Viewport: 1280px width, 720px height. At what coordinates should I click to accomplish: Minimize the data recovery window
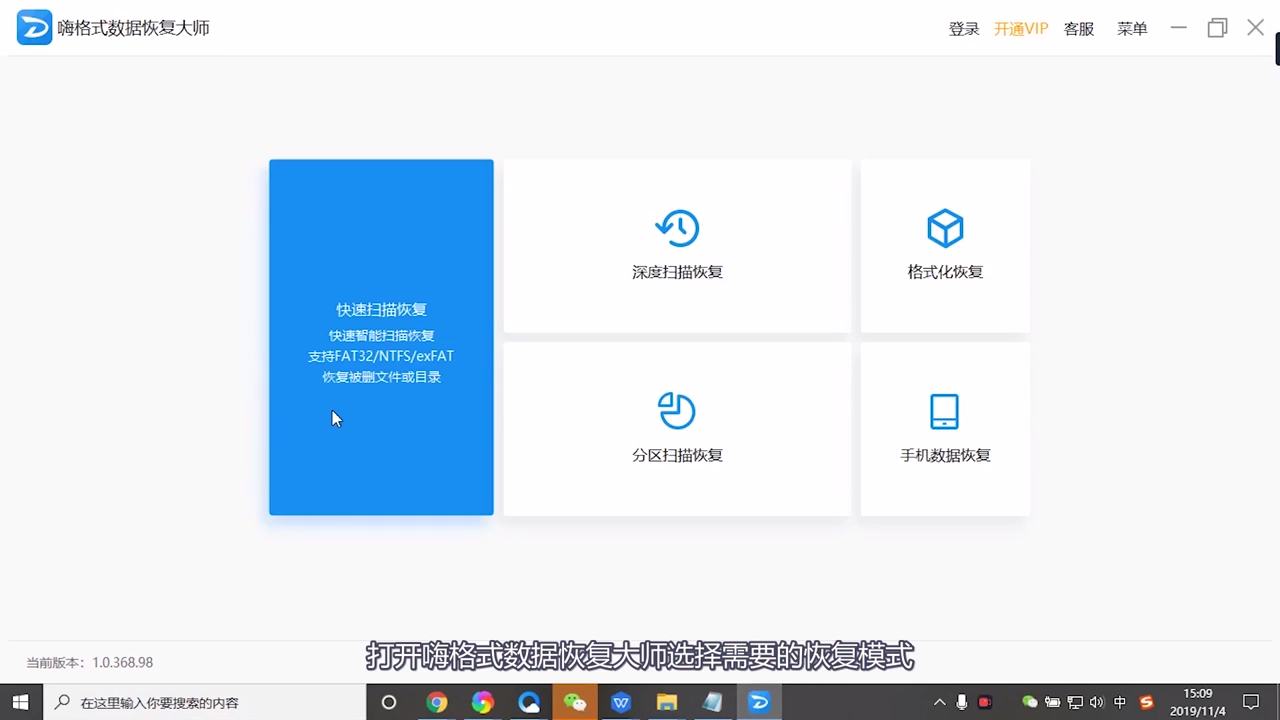tap(1179, 28)
